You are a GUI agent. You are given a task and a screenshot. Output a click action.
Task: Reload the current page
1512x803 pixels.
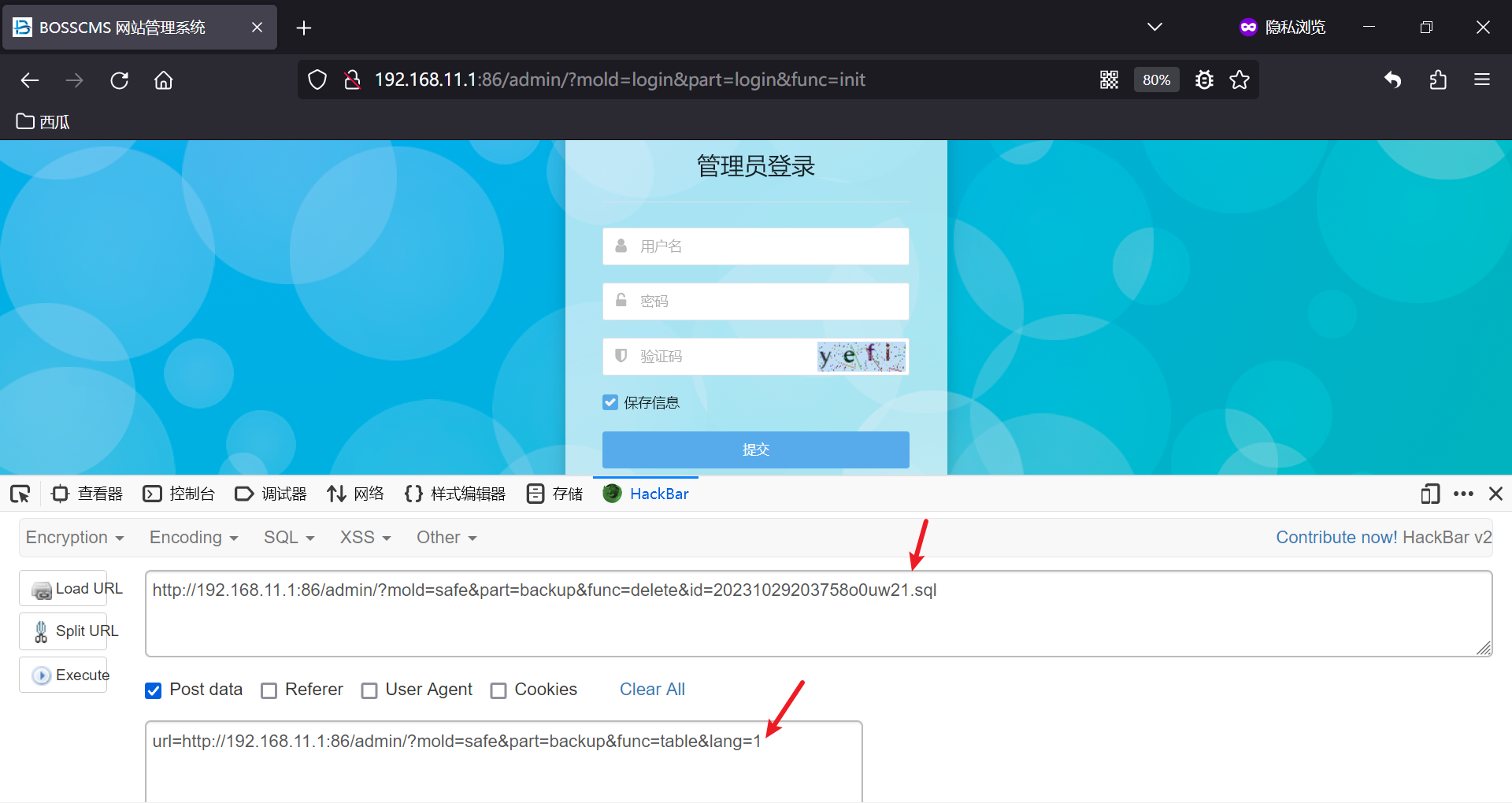coord(120,80)
